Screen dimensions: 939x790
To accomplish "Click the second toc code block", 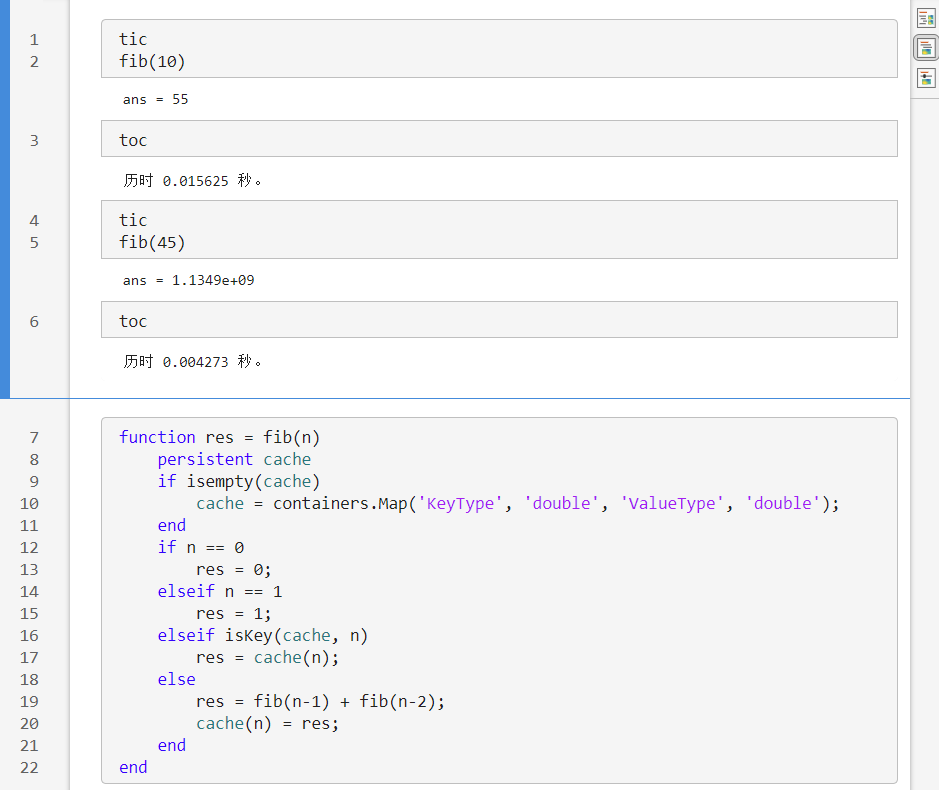I will coord(499,320).
